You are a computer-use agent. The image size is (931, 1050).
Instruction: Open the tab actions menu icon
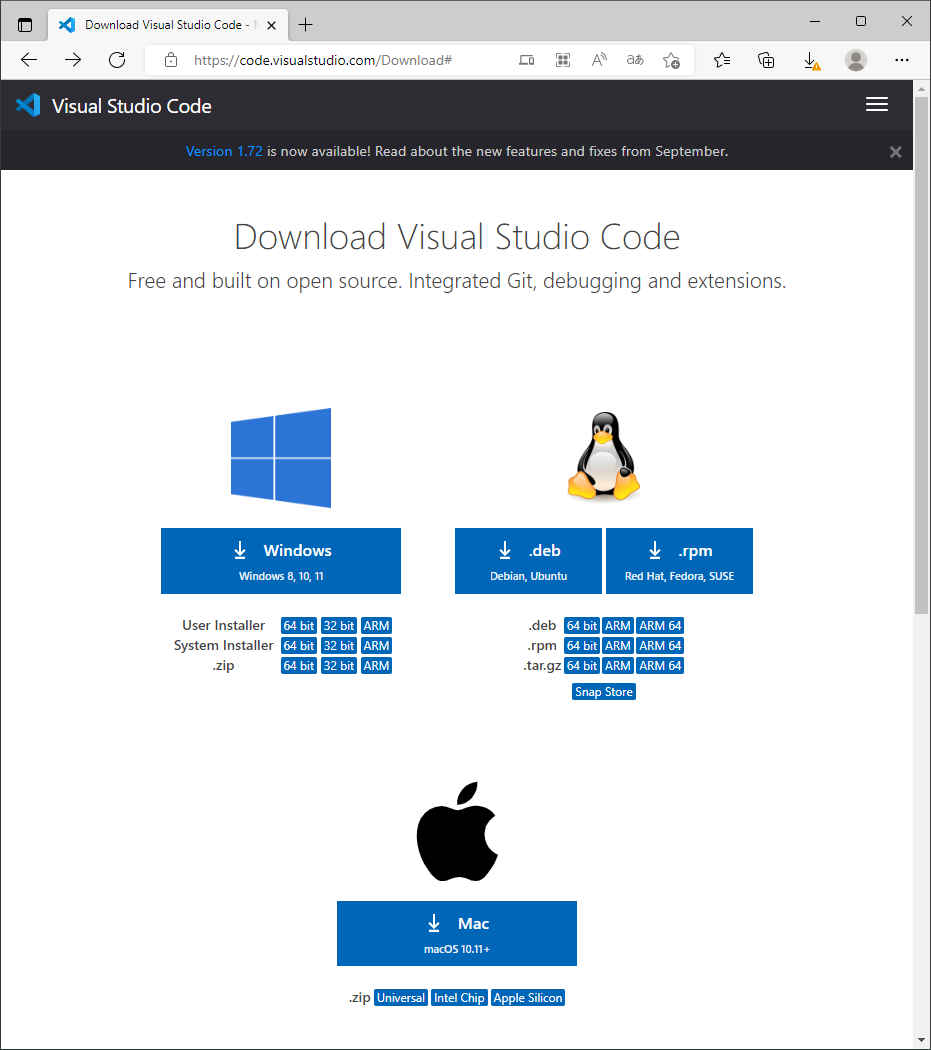(x=25, y=25)
